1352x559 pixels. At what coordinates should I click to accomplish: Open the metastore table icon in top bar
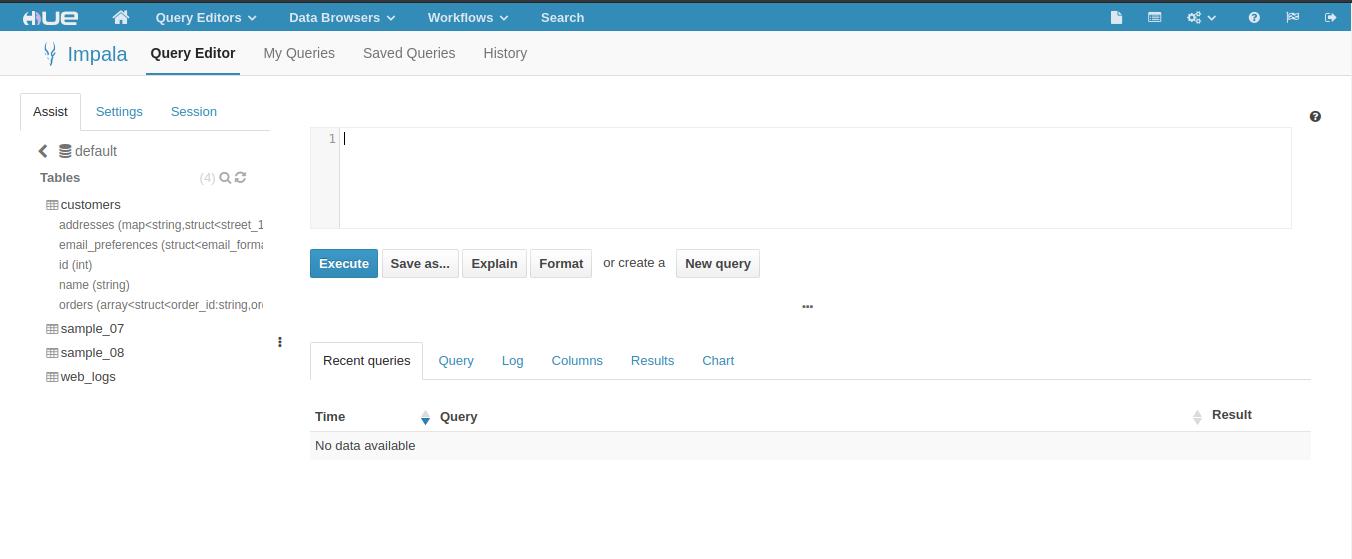coord(1154,17)
